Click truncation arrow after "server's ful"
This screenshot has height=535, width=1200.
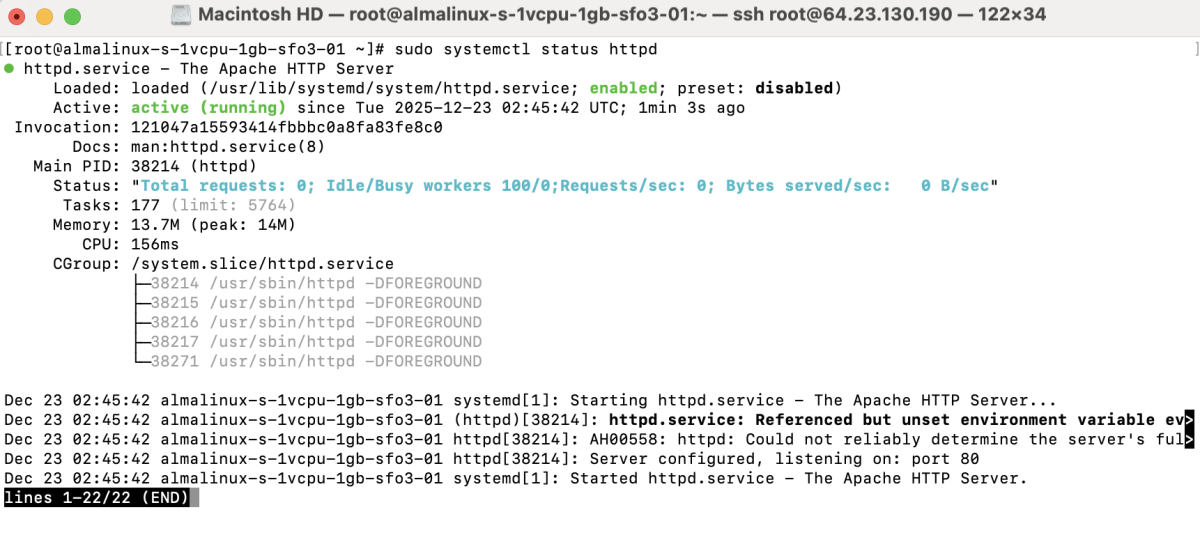[x=1189, y=439]
